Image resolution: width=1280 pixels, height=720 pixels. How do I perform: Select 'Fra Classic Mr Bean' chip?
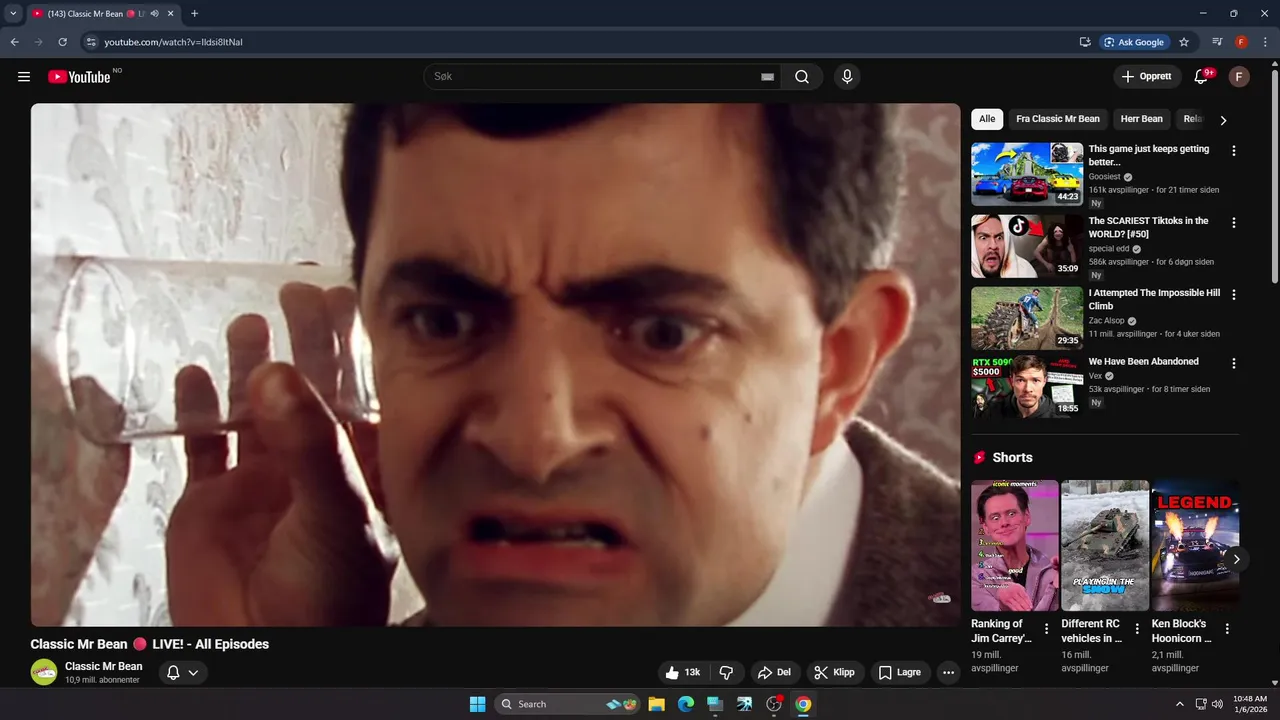tap(1058, 119)
